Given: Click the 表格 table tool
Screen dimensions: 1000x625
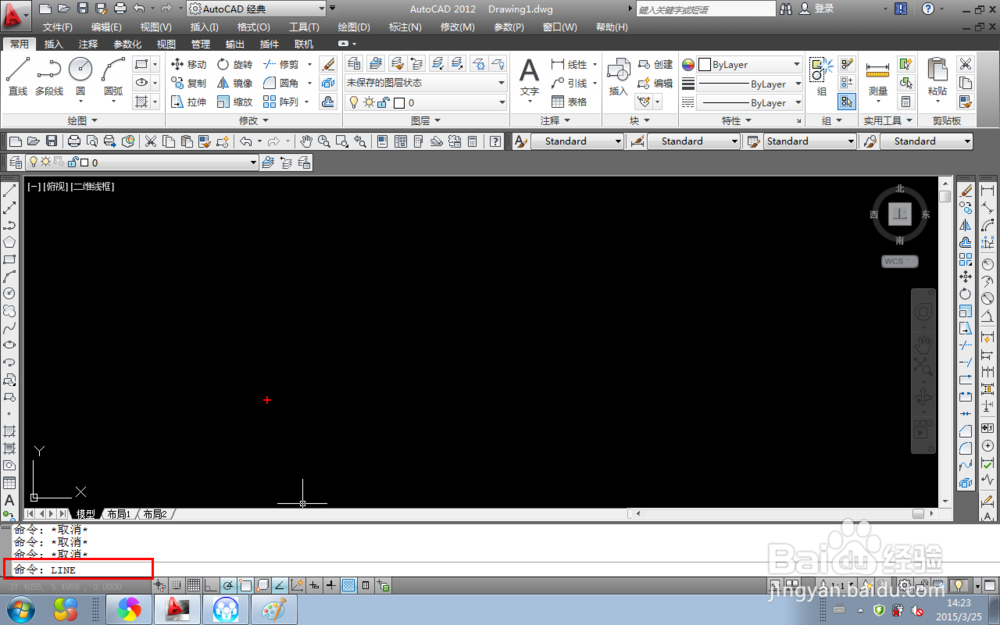Looking at the screenshot, I should 569,101.
